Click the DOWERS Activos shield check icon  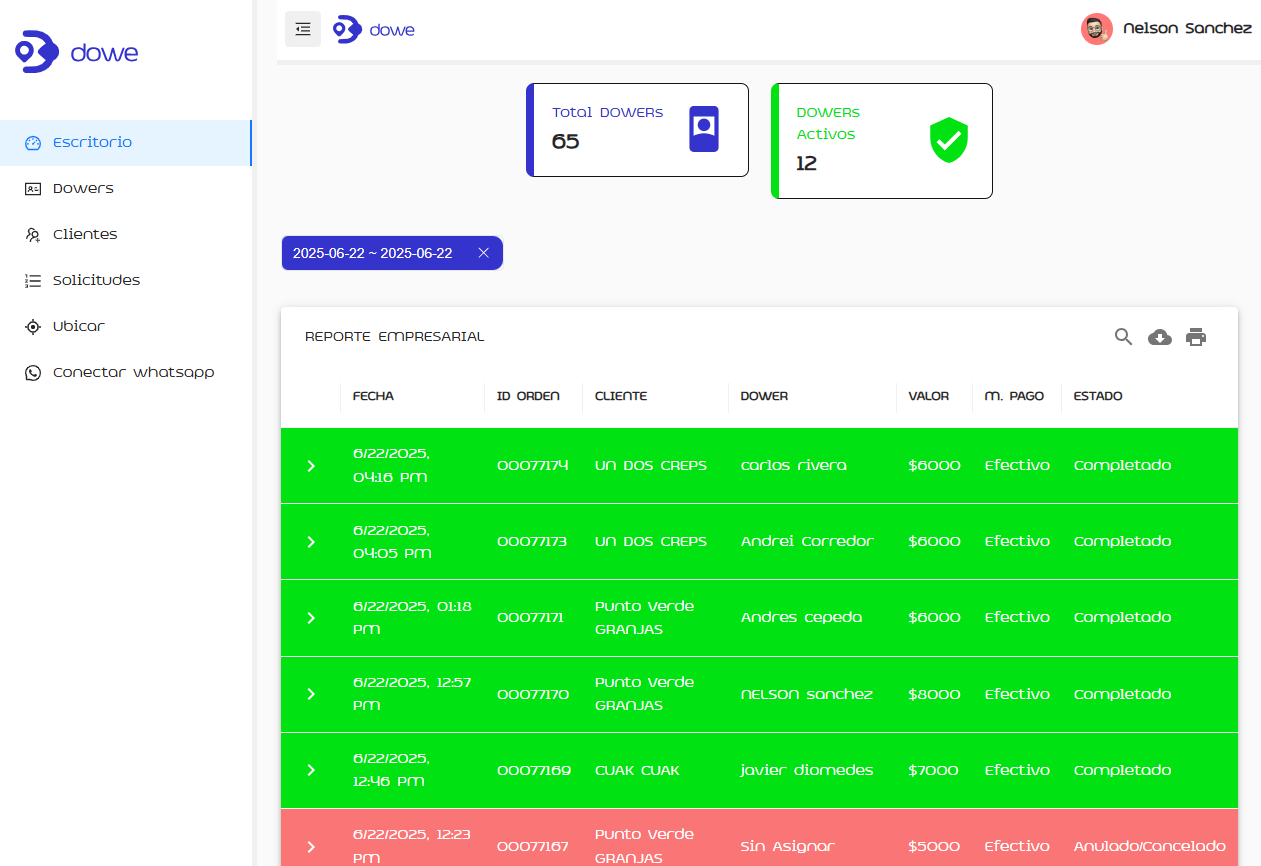(948, 140)
